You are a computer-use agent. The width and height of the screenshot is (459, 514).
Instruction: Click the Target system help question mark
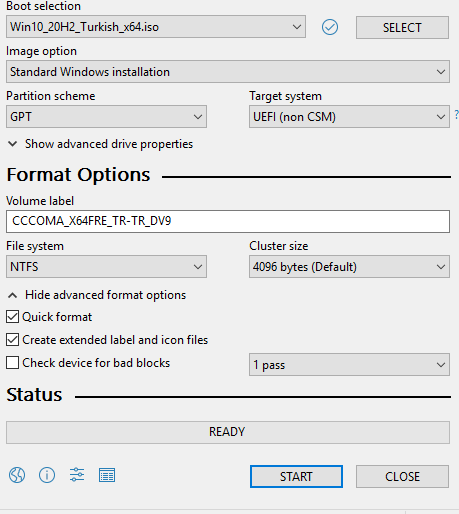pos(456,115)
